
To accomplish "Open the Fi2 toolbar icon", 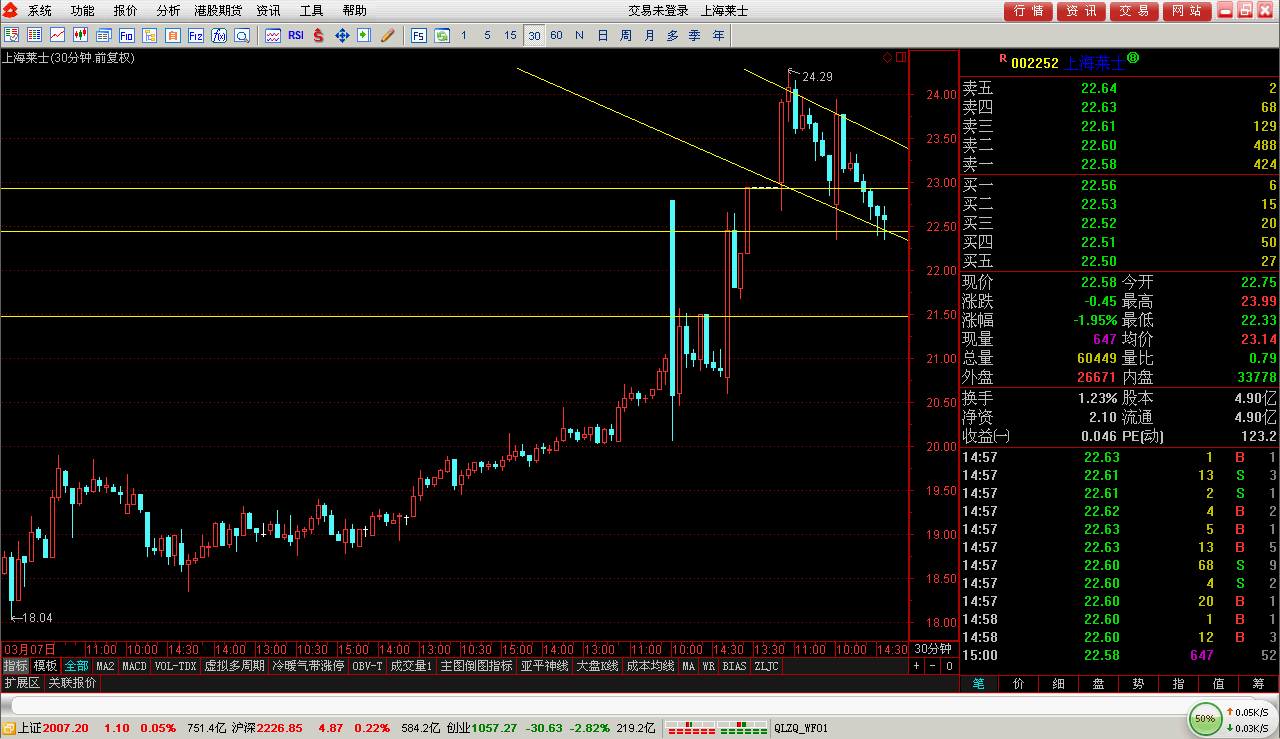I will click(195, 35).
